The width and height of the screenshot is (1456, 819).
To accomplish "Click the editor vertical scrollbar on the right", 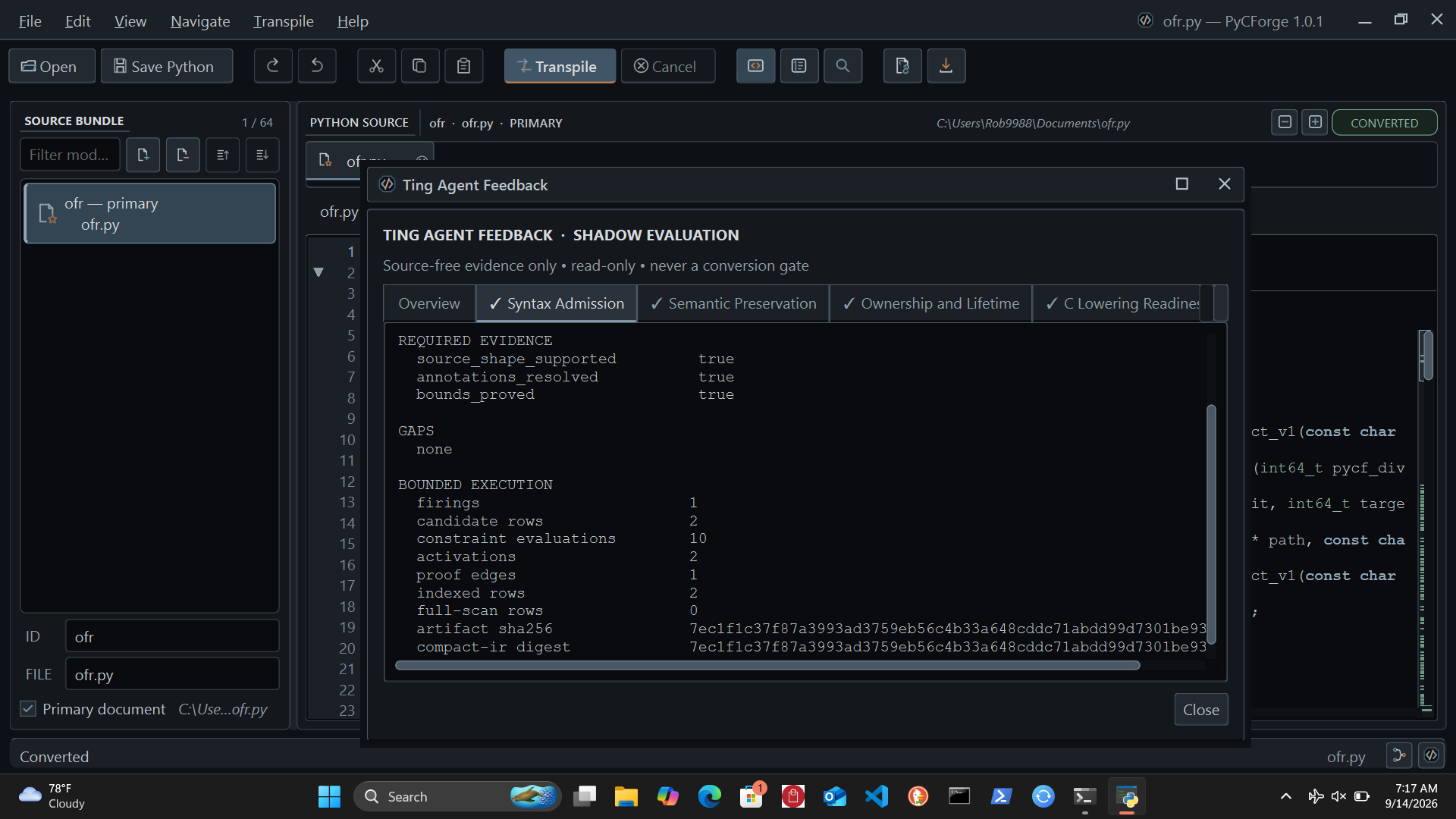I will [x=1427, y=356].
